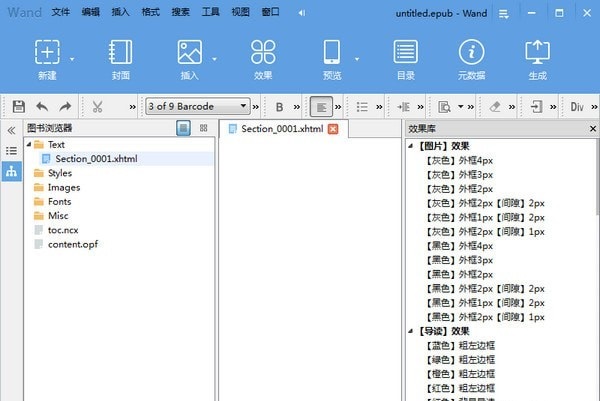Viewport: 600px width, 401px height.
Task: Click the 生成 (Generate) export icon
Action: [538, 52]
